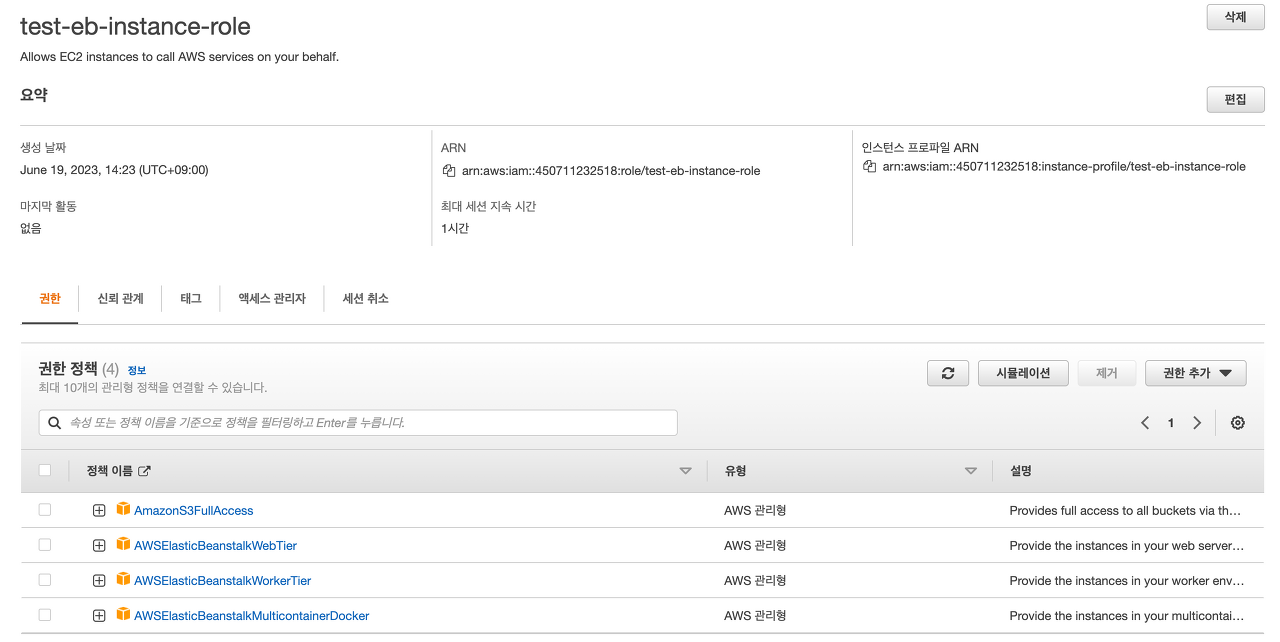Click AWS 관리형 type in AWSElasticBeanstalkWebTier row
This screenshot has height=642, width=1280.
point(755,545)
